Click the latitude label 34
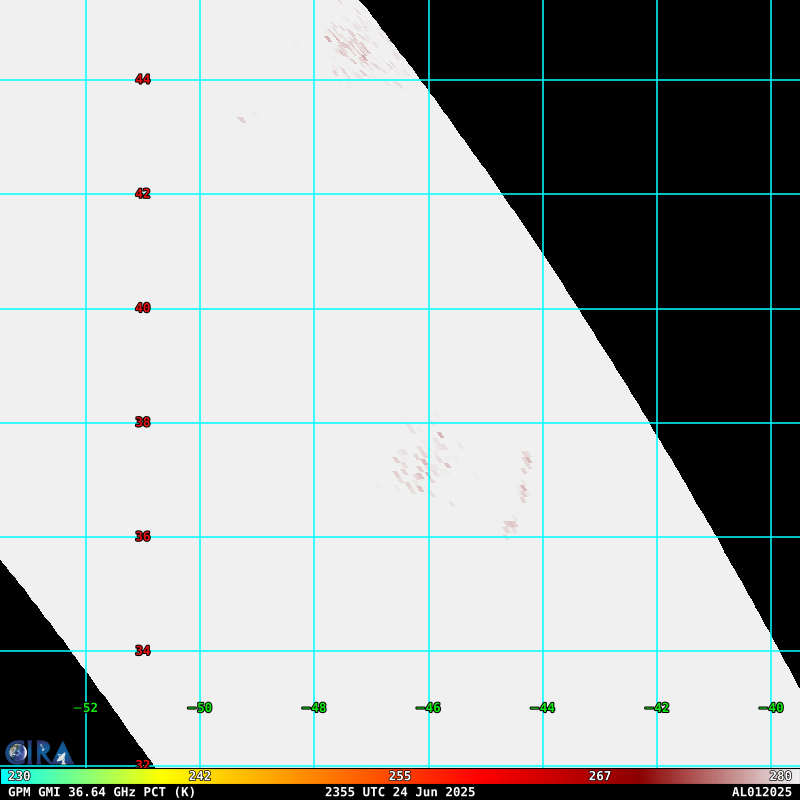This screenshot has width=800, height=800. (143, 651)
